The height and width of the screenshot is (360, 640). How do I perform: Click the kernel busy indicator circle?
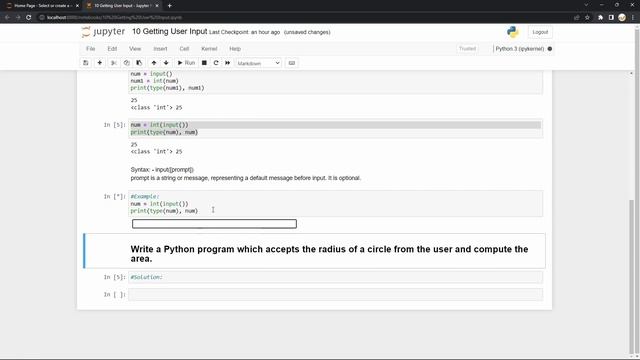click(550, 49)
